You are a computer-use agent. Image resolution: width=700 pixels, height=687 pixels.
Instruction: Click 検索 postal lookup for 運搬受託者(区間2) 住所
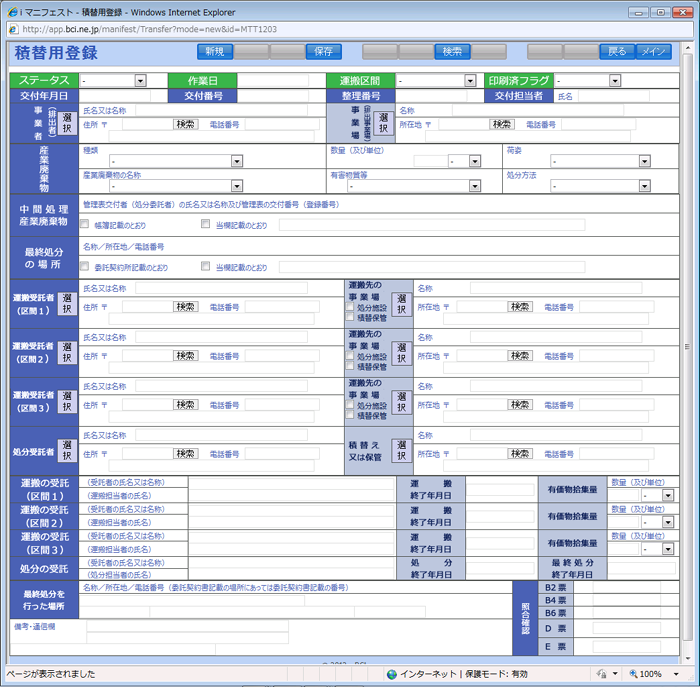coord(185,356)
